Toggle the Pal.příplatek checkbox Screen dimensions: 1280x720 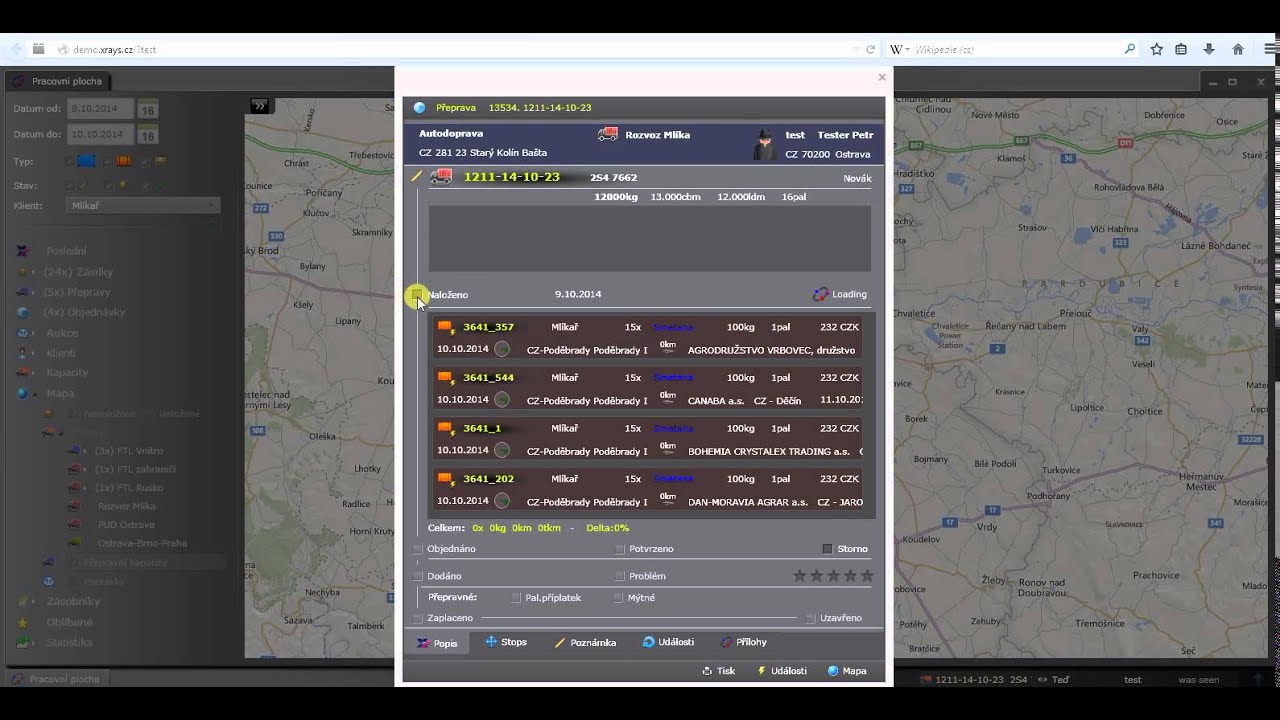click(x=516, y=598)
